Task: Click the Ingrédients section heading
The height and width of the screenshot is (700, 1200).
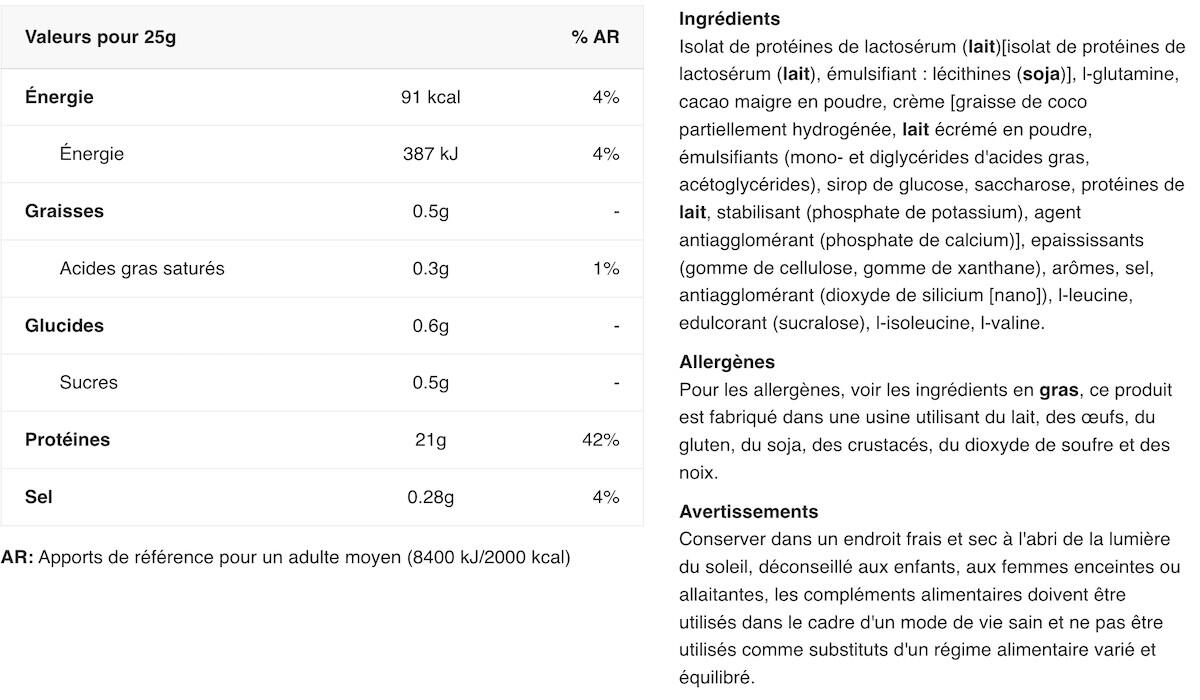Action: 729,19
